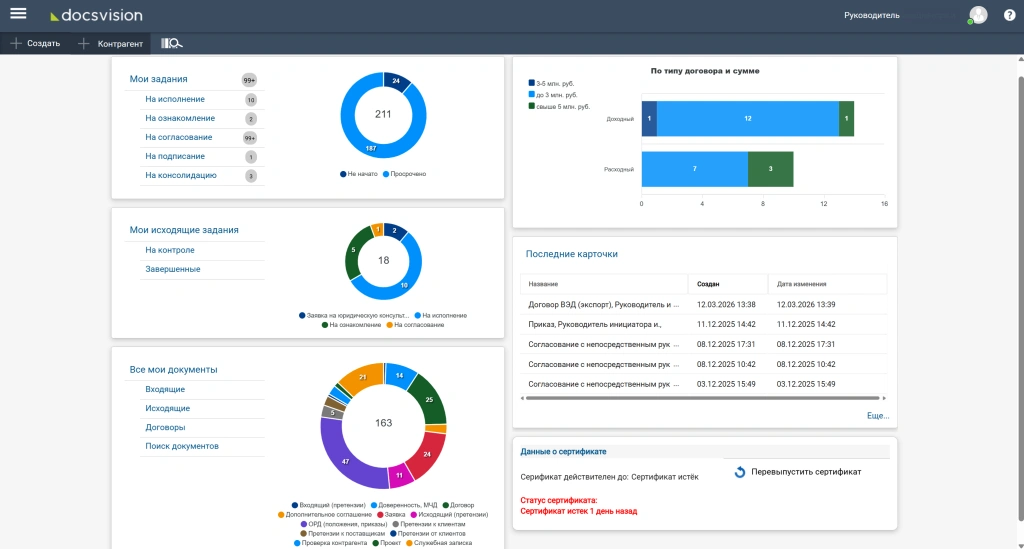Click 'Перевыпустить сертификат' button
The height and width of the screenshot is (549, 1024).
point(805,472)
